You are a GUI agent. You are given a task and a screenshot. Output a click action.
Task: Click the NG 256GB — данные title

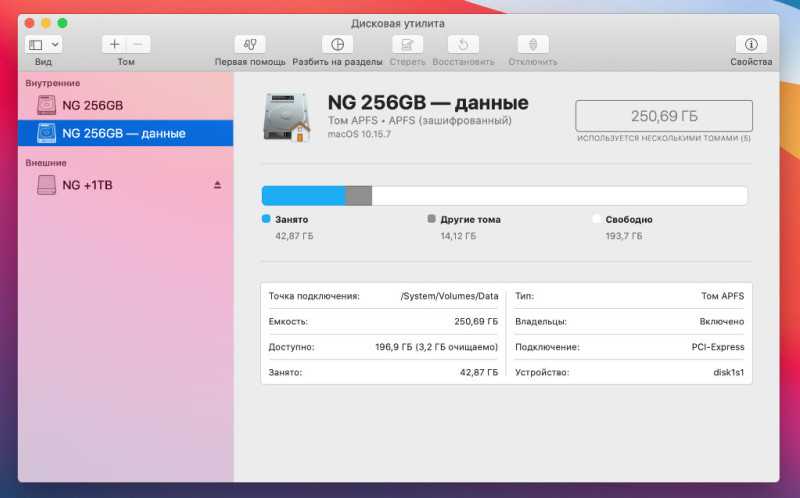click(428, 103)
